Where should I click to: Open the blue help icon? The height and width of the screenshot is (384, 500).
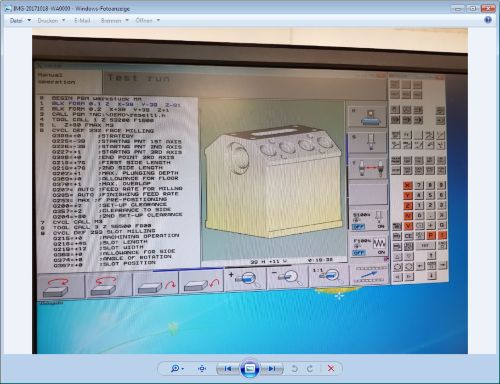coord(488,20)
